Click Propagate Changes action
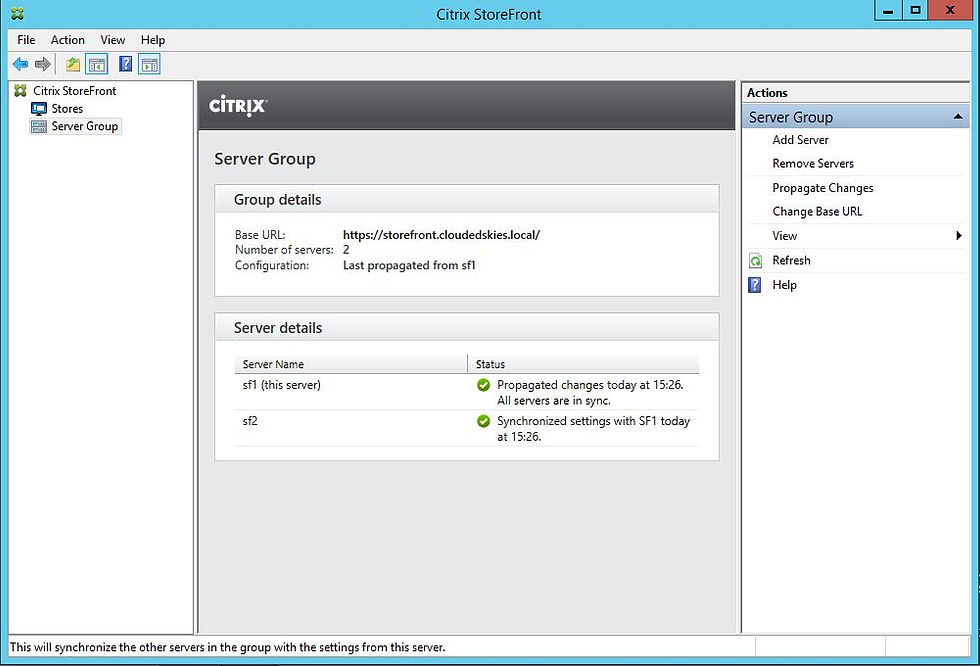This screenshot has width=980, height=666. click(x=822, y=188)
